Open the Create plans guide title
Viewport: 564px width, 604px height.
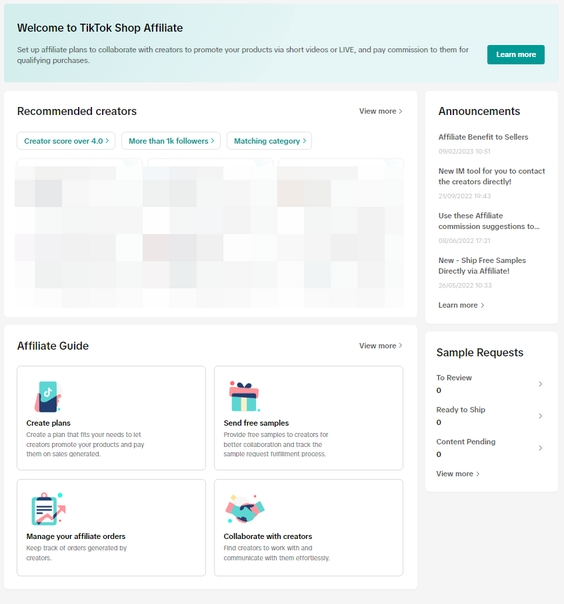48,423
